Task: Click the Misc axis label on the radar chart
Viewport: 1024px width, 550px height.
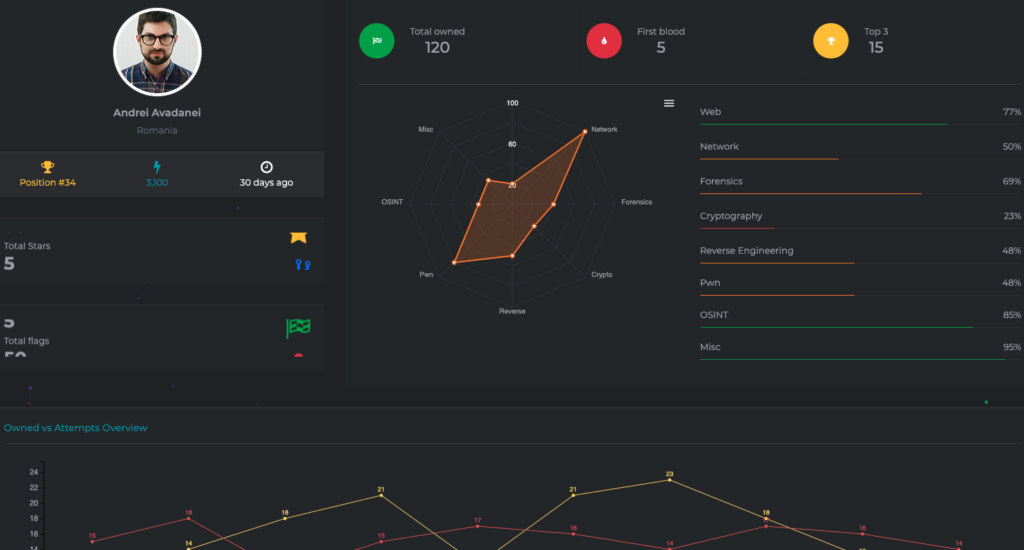Action: coord(426,129)
